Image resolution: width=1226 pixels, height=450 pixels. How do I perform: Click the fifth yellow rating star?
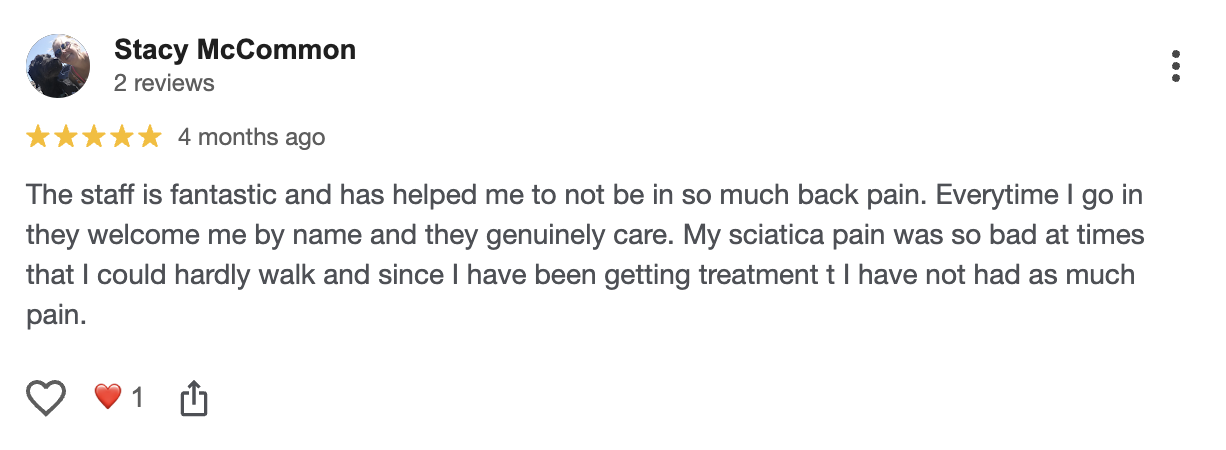(x=149, y=137)
